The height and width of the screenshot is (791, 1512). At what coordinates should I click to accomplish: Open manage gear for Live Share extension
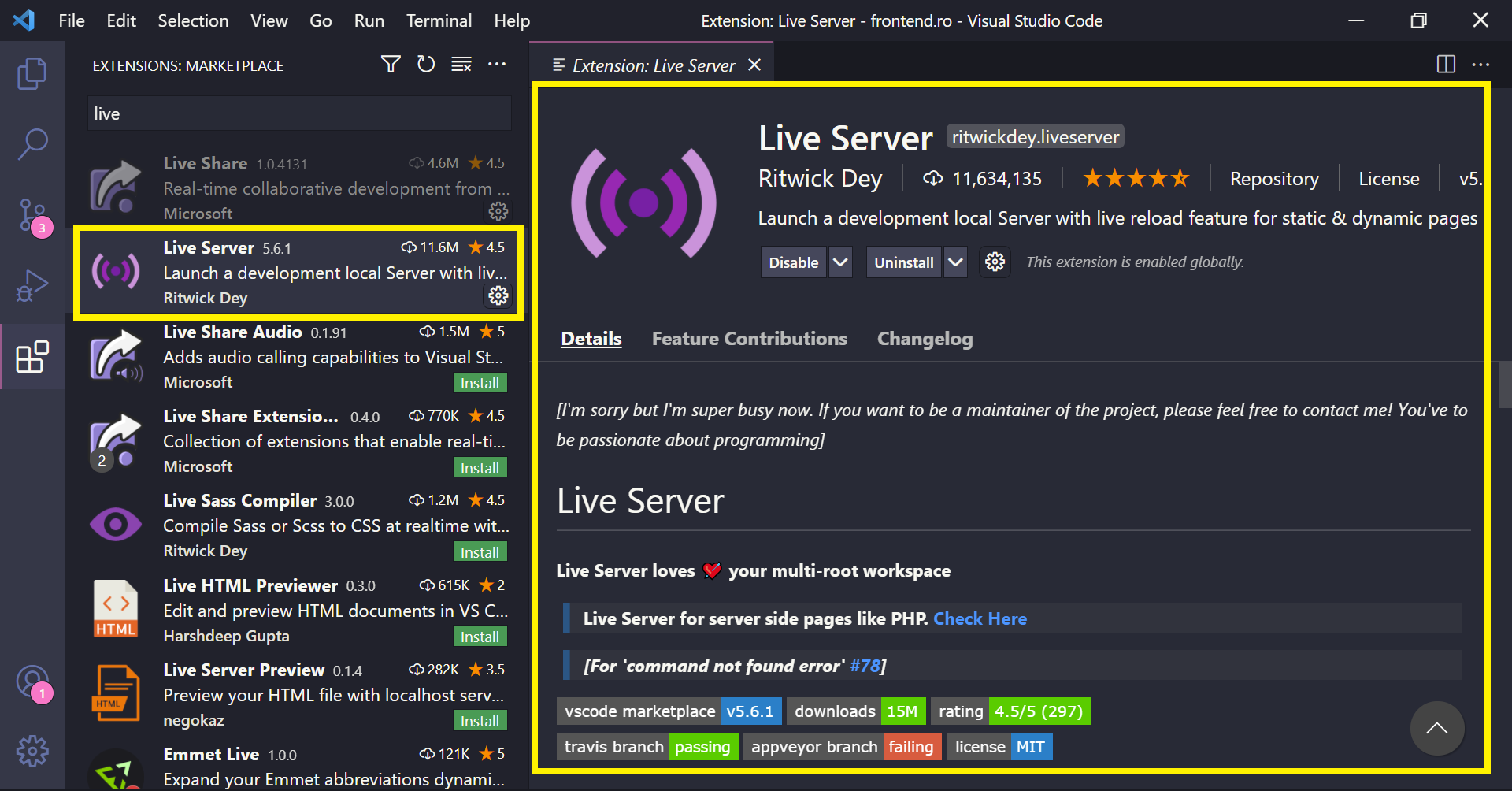tap(498, 211)
